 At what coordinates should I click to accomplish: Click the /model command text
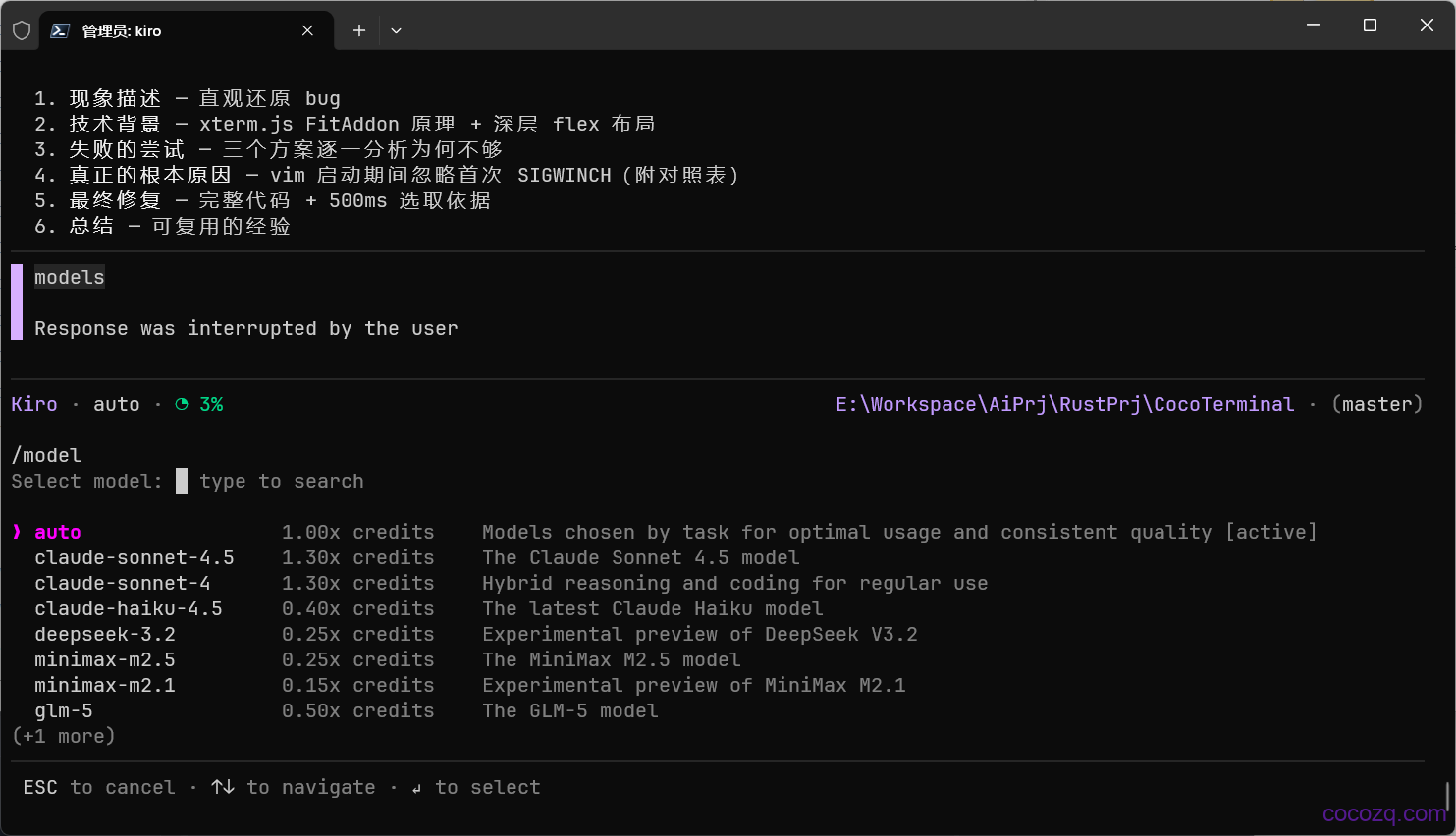46,455
